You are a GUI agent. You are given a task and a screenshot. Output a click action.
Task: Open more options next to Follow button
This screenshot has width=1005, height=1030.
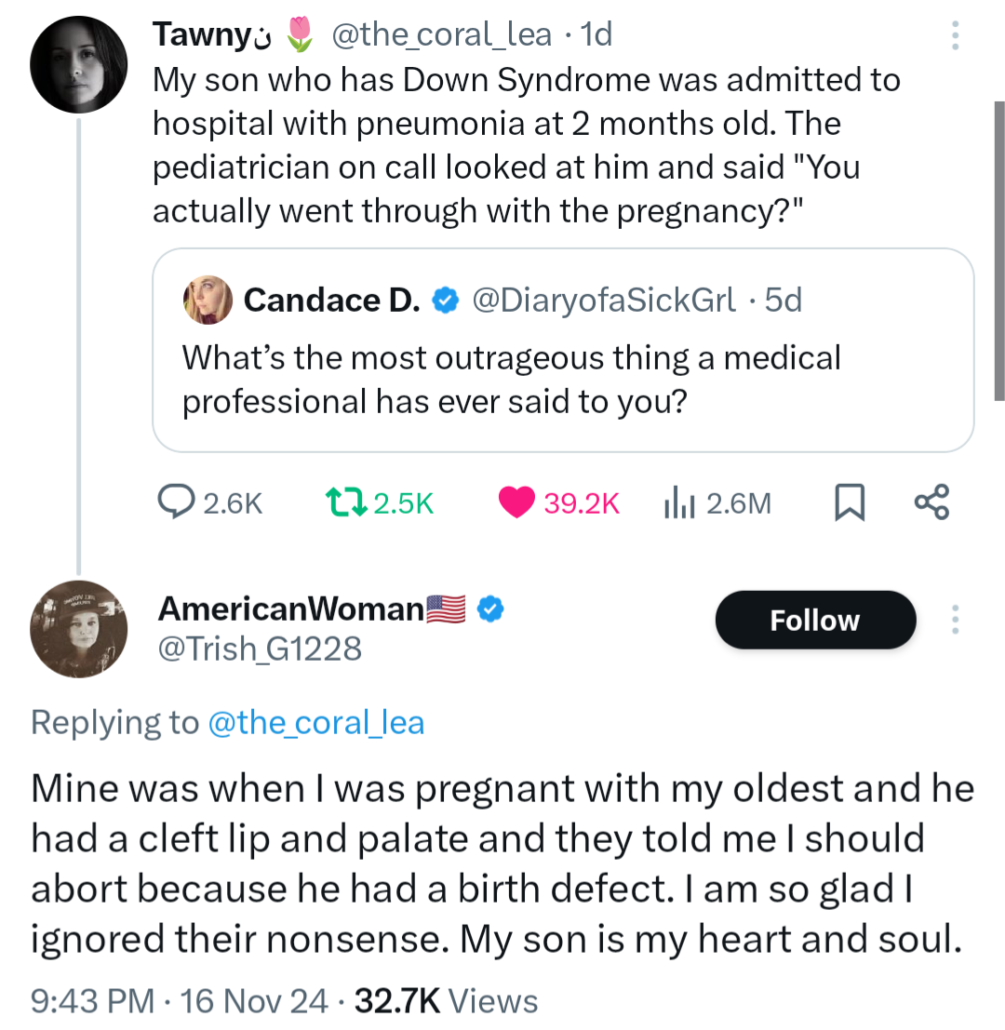[955, 621]
